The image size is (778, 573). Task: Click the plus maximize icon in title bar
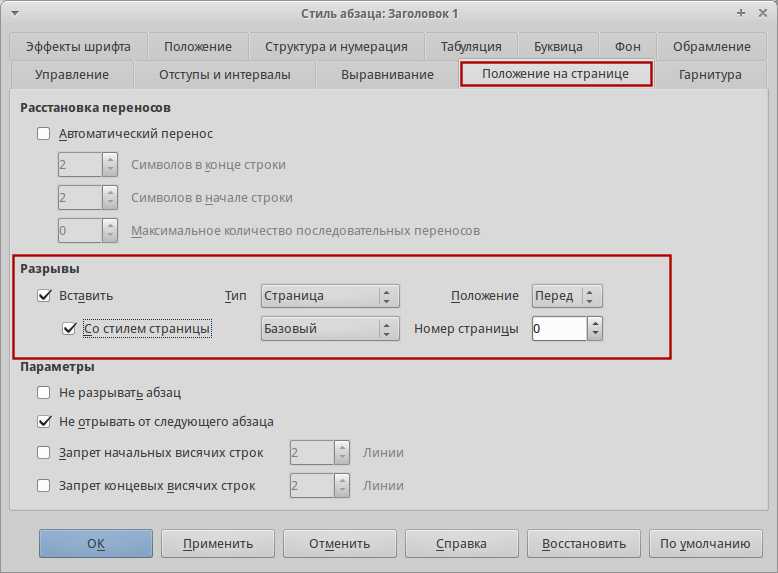pos(741,13)
